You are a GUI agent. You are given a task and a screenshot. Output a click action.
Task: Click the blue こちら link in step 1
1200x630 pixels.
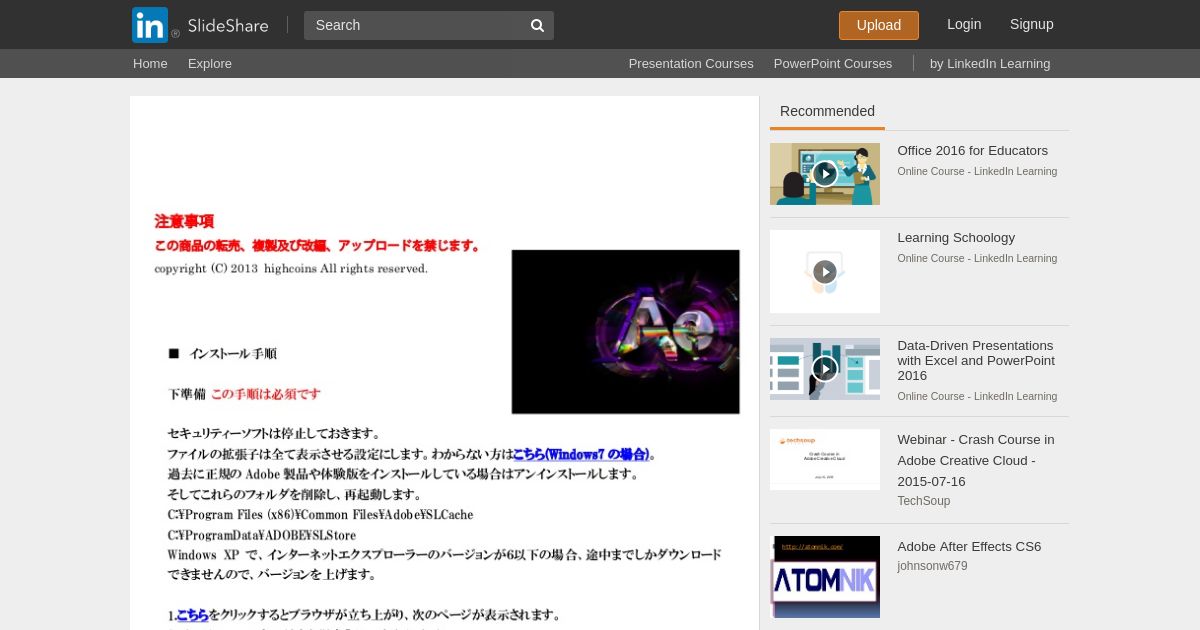click(192, 615)
